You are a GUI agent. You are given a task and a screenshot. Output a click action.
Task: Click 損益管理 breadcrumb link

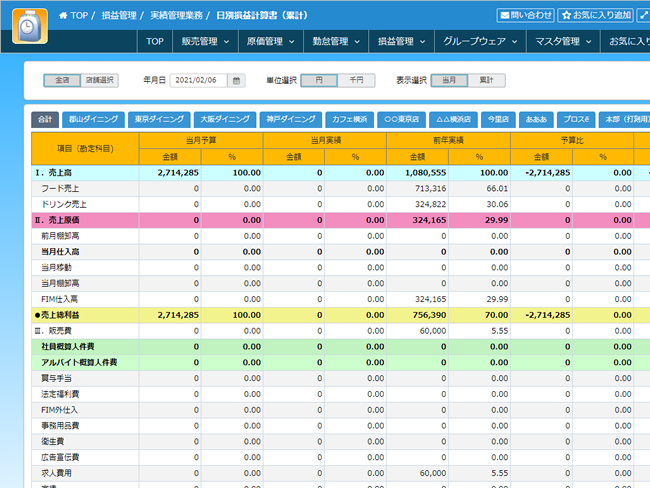pos(121,16)
